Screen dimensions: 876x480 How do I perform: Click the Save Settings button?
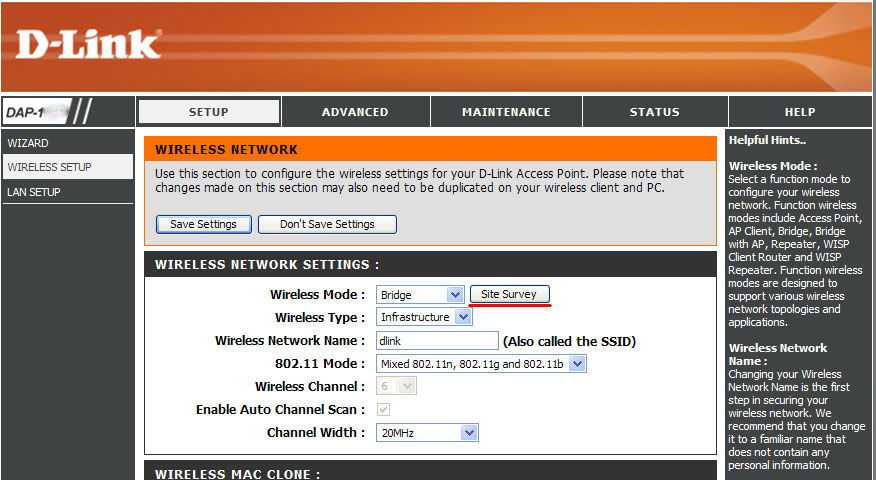(x=203, y=224)
